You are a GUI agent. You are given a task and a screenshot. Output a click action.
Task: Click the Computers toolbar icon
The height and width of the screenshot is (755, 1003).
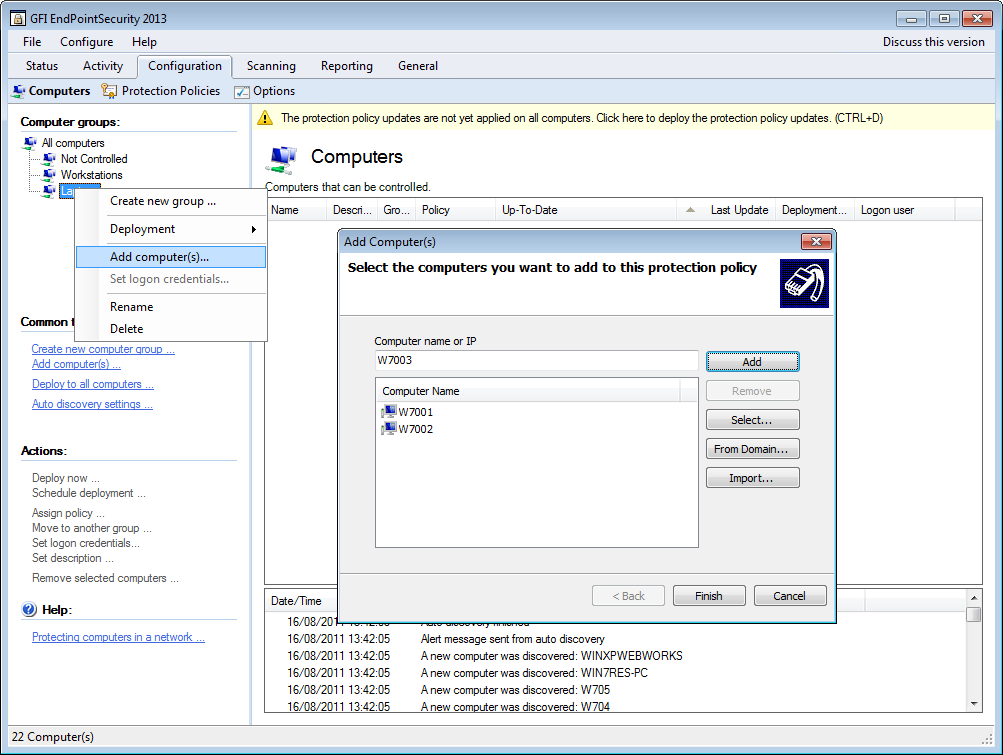pyautogui.click(x=19, y=91)
